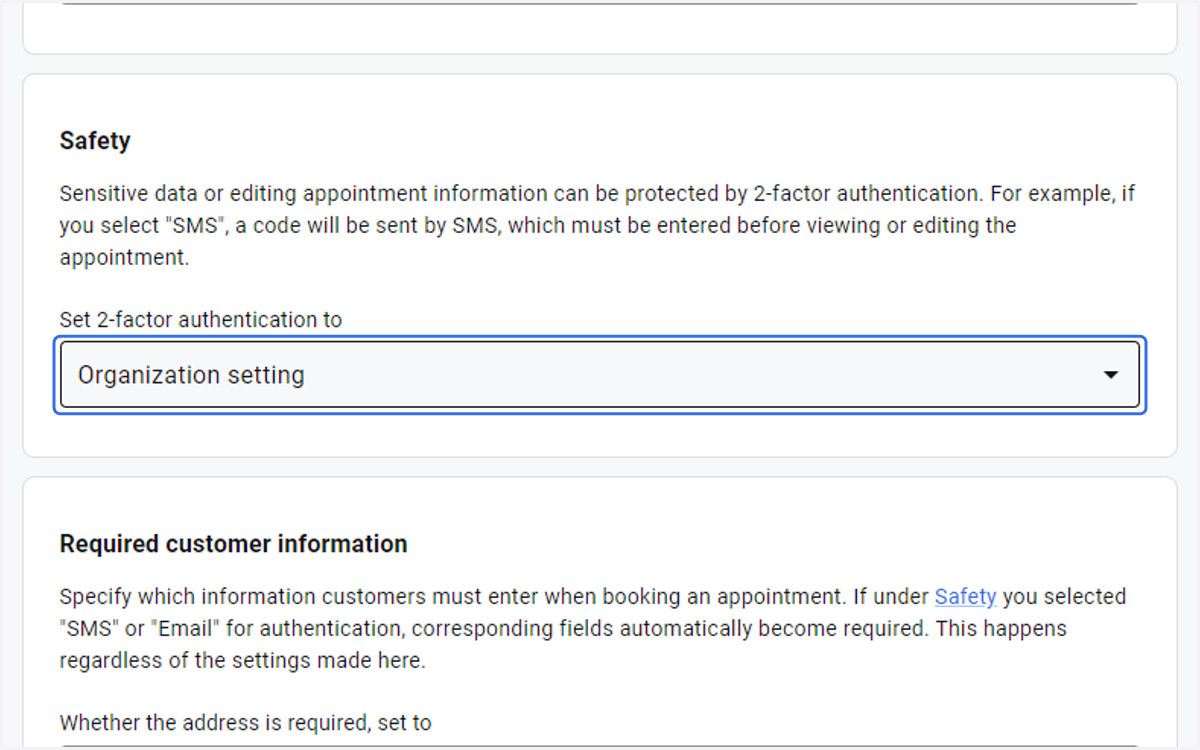Select the label 'Whether the address is required, set to'
The height and width of the screenshot is (750, 1200).
point(246,722)
